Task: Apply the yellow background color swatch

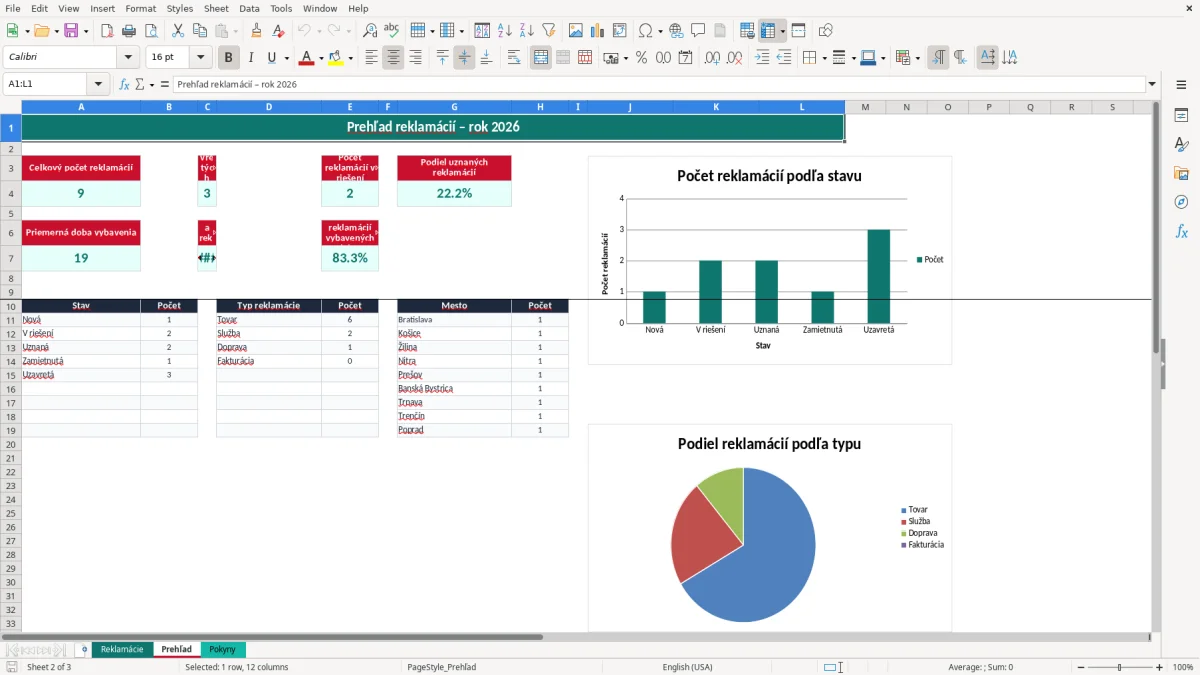Action: point(336,58)
